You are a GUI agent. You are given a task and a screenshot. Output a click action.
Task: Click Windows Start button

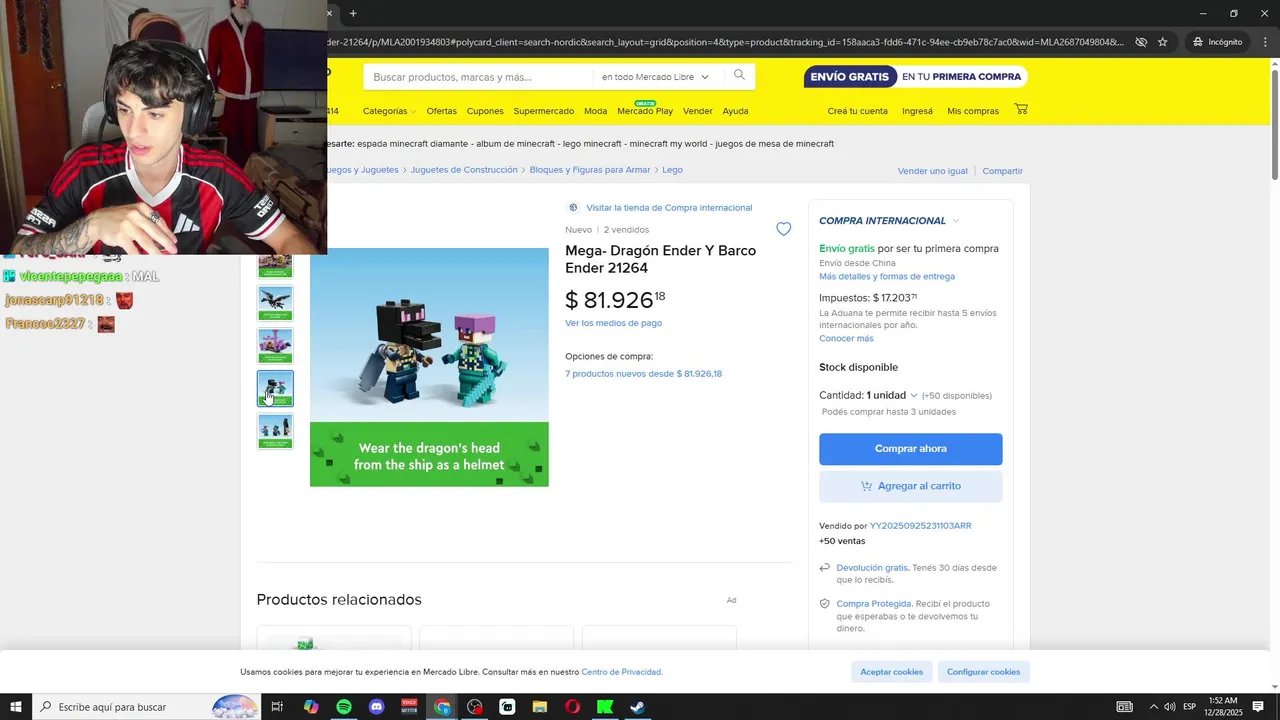[x=16, y=707]
